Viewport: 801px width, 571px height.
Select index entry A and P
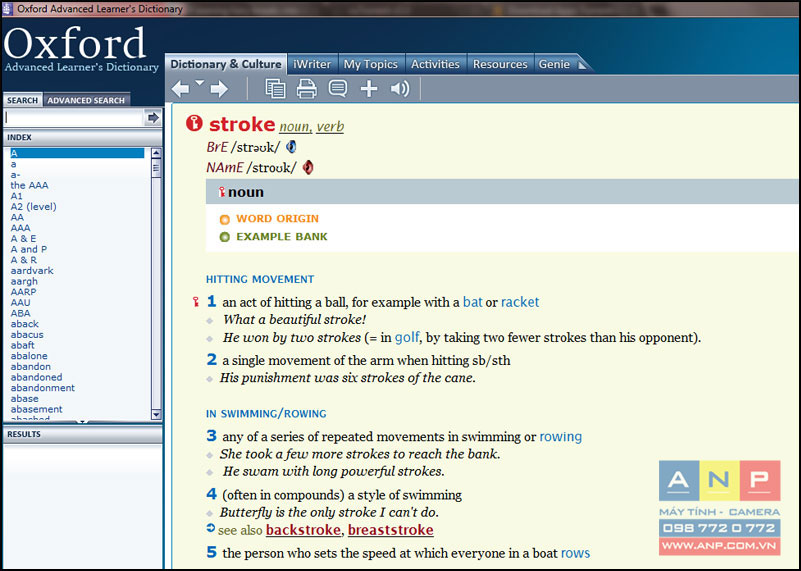[x=29, y=249]
